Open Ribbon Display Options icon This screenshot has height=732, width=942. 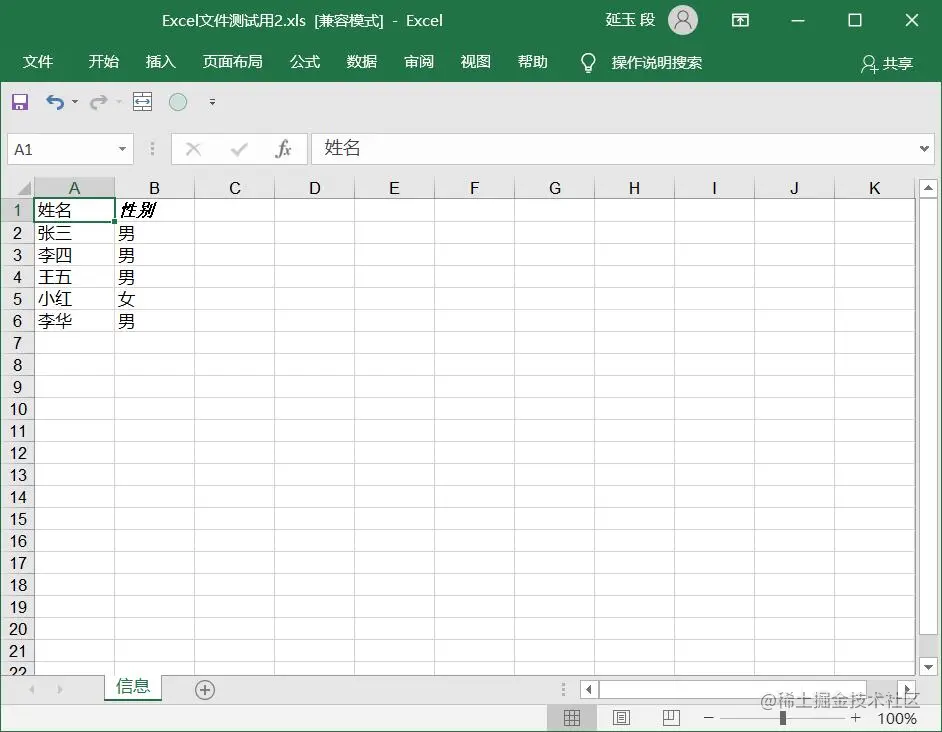point(740,20)
